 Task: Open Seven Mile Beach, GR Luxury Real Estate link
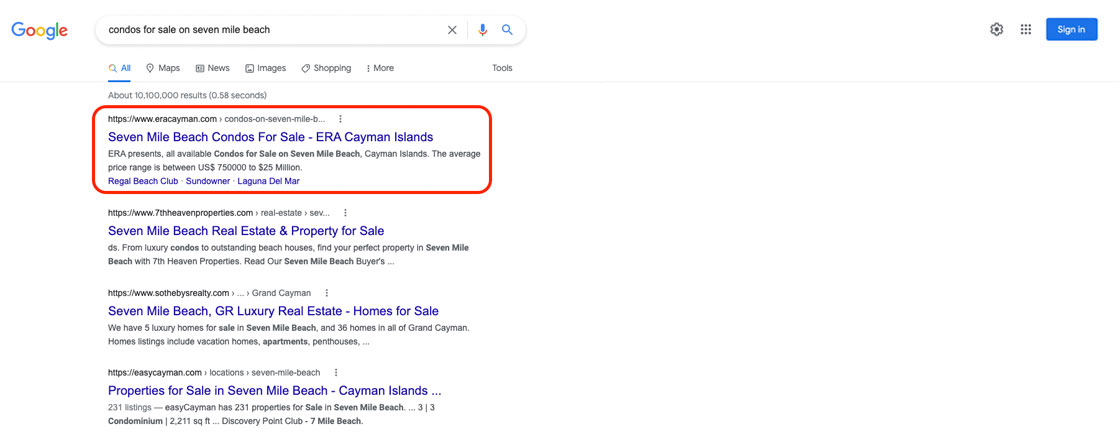[x=274, y=311]
